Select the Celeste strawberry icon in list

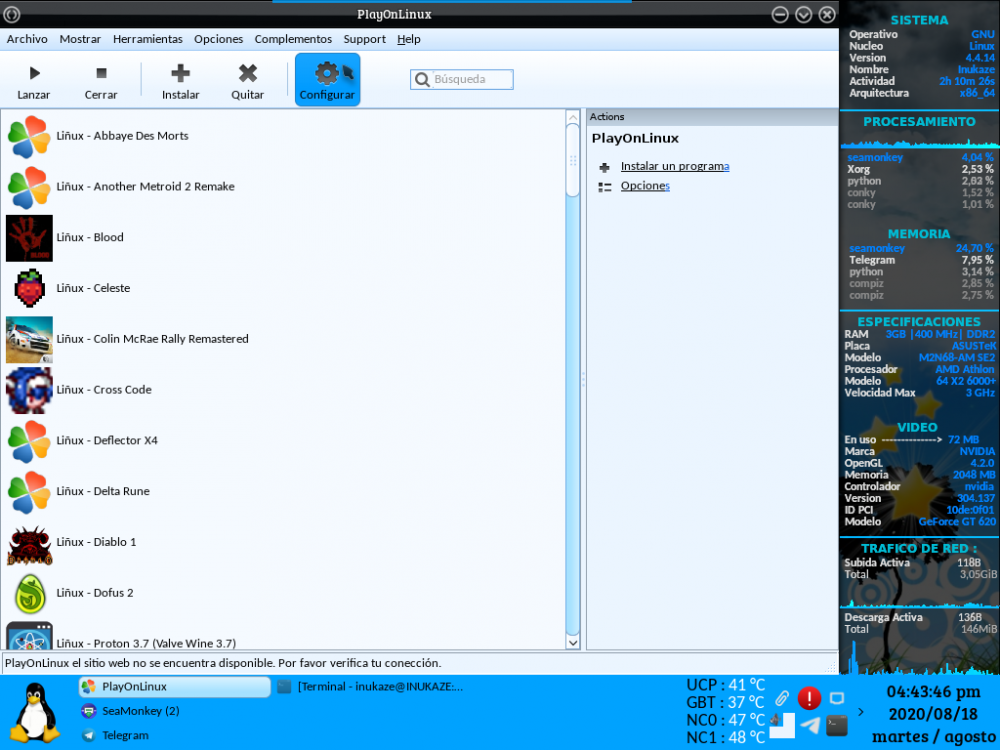click(x=29, y=288)
